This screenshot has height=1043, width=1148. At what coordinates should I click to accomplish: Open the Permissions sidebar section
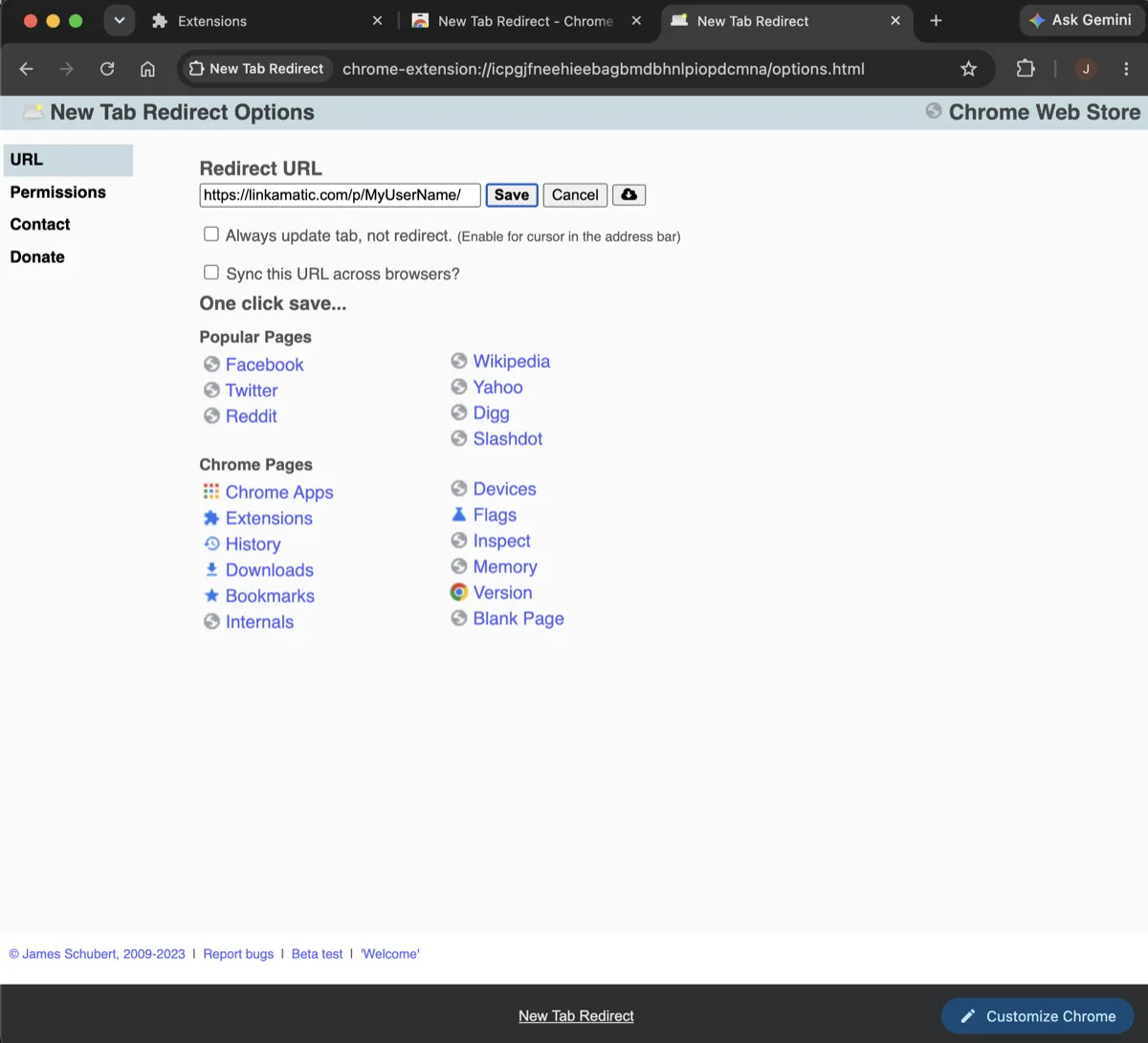(x=58, y=192)
